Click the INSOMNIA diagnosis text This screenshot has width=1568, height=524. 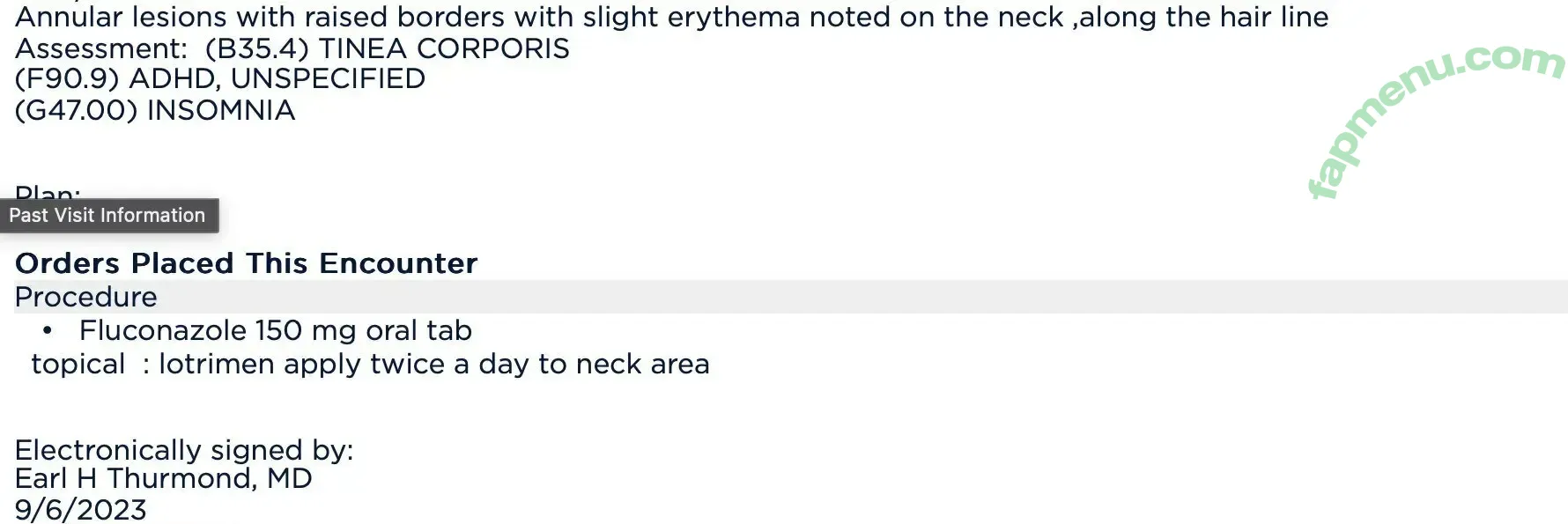[221, 111]
